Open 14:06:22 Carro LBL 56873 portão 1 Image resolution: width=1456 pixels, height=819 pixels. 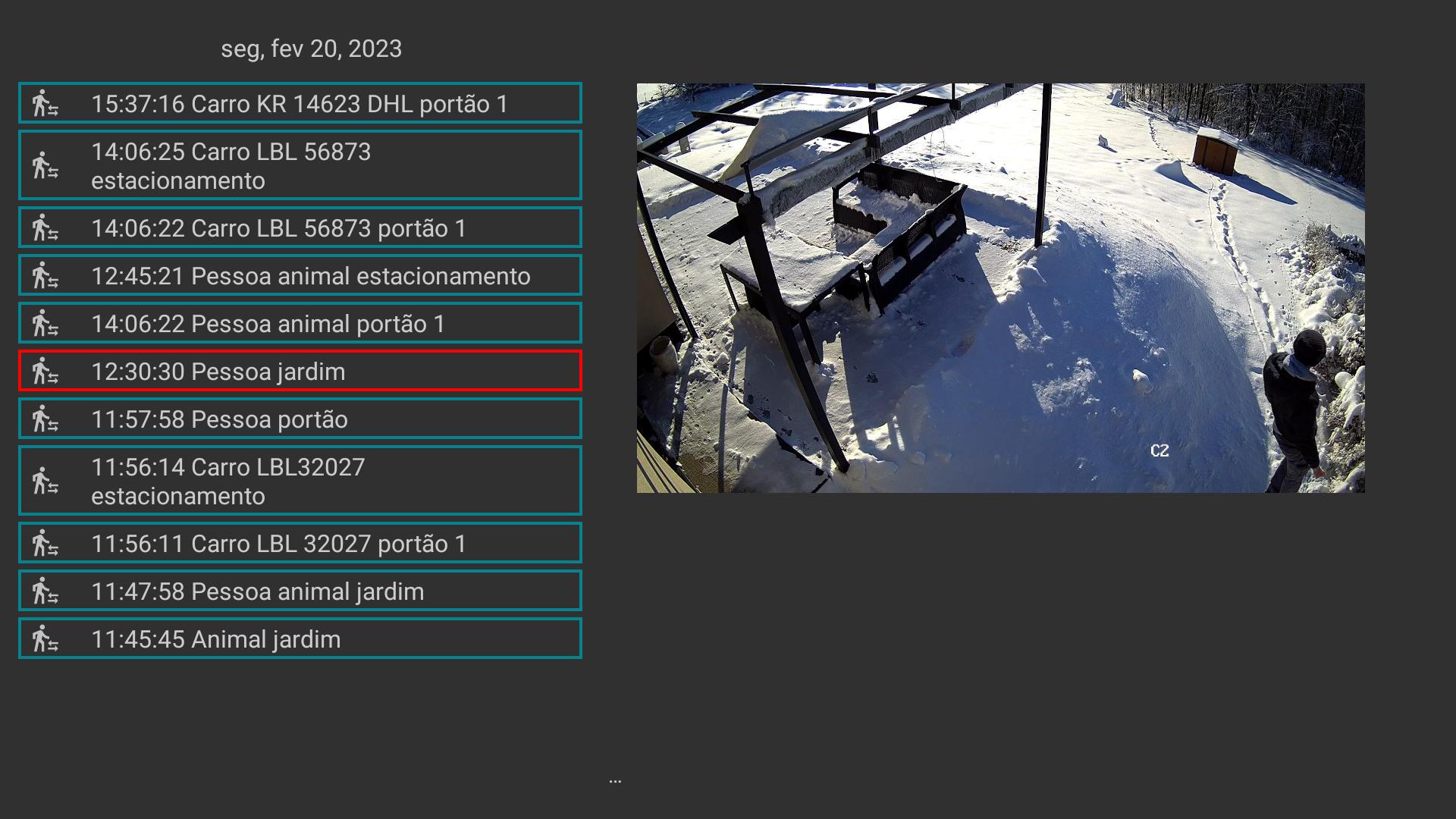point(300,227)
